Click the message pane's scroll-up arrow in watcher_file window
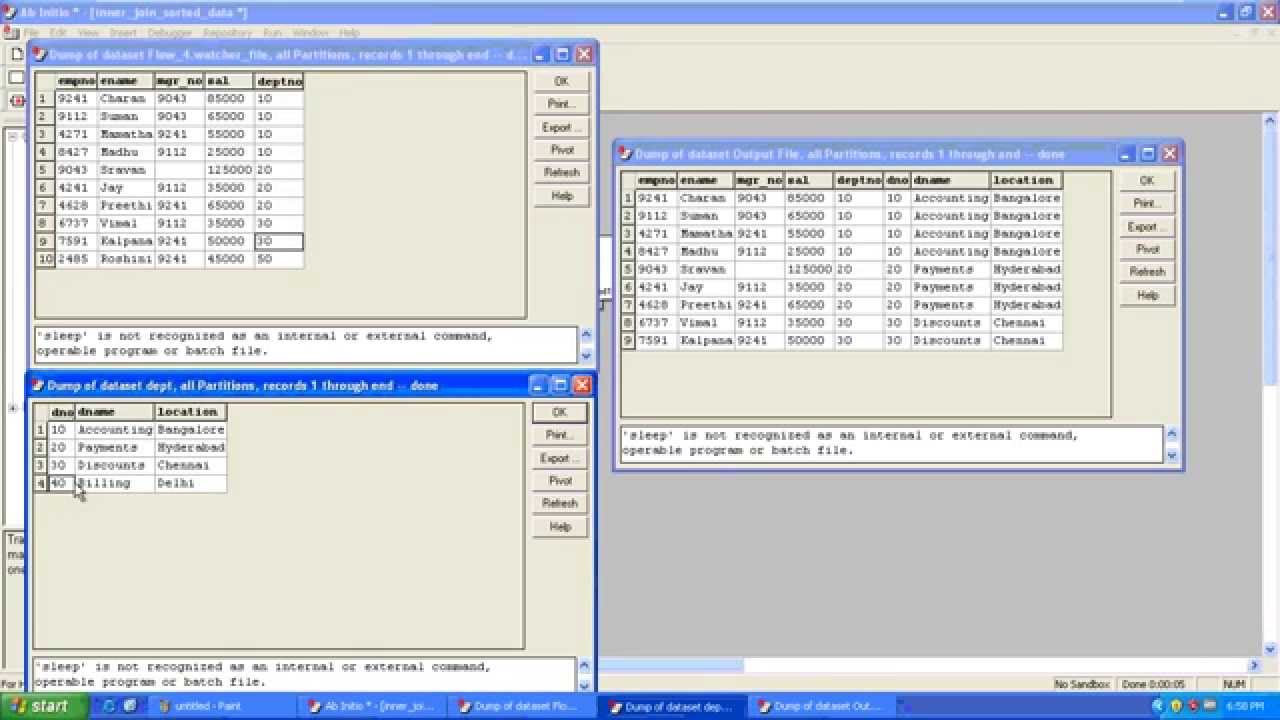 pyautogui.click(x=587, y=334)
